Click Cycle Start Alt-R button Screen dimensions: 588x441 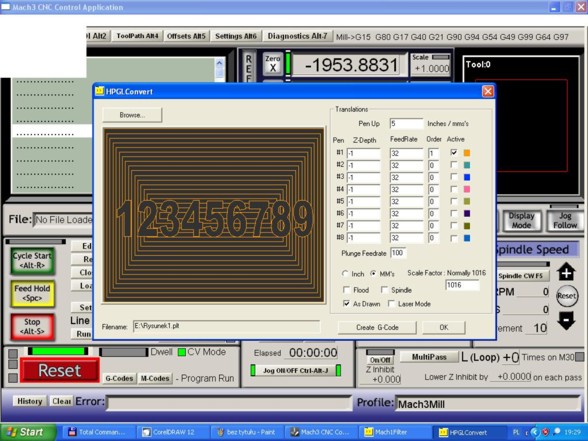click(x=33, y=261)
